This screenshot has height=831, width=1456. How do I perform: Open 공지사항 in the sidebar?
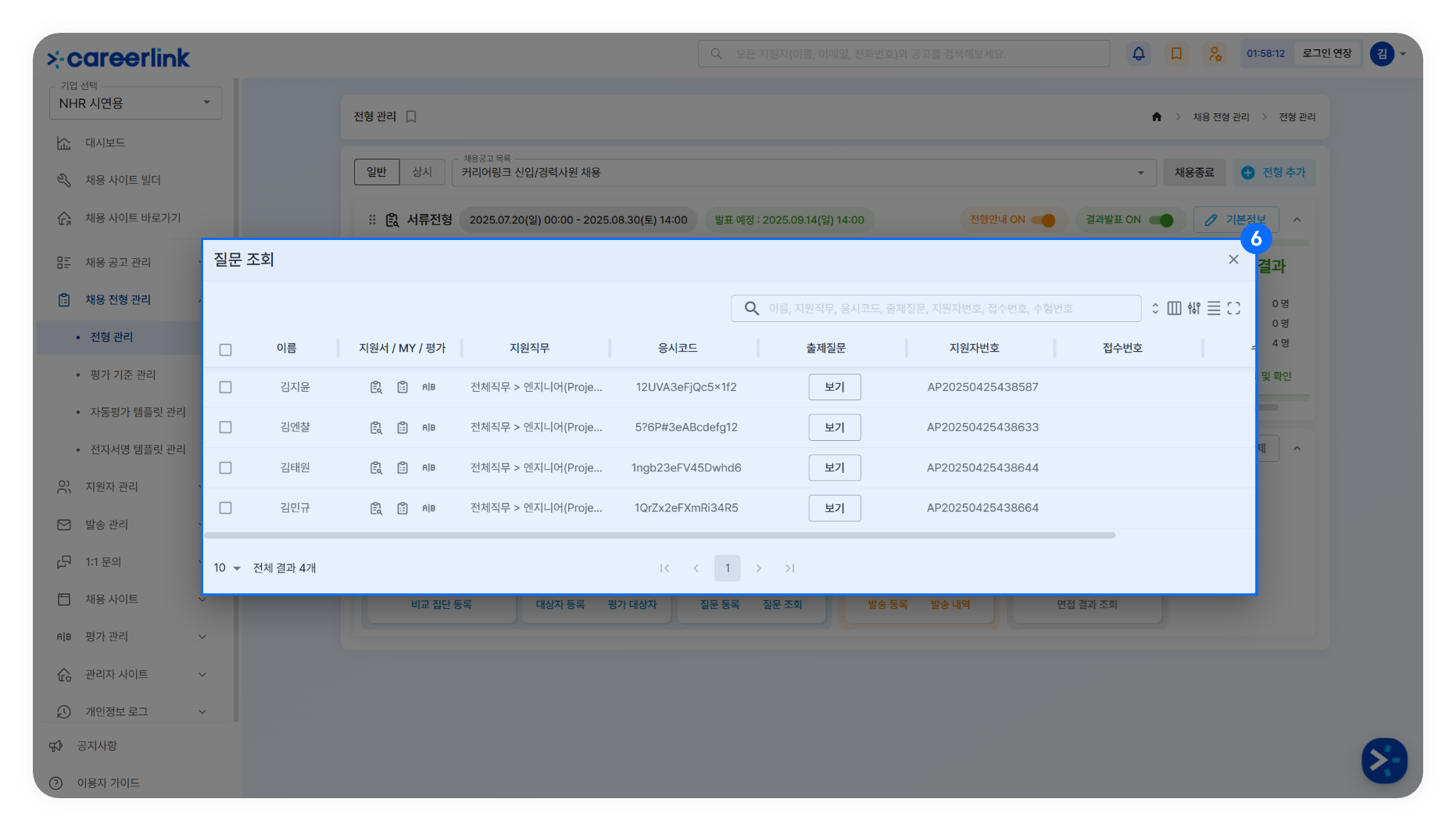pyautogui.click(x=97, y=746)
